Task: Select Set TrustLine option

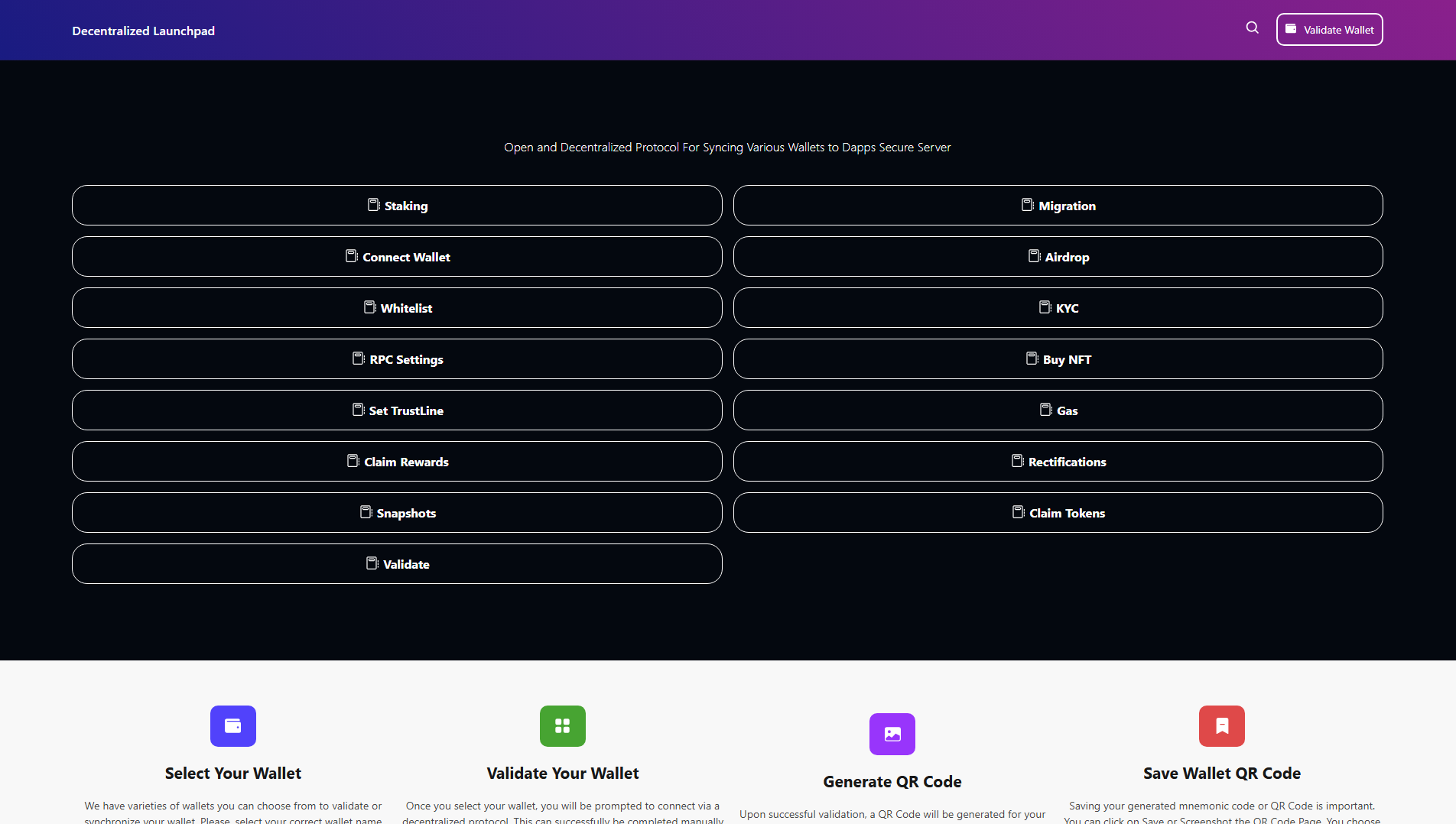Action: (x=397, y=410)
